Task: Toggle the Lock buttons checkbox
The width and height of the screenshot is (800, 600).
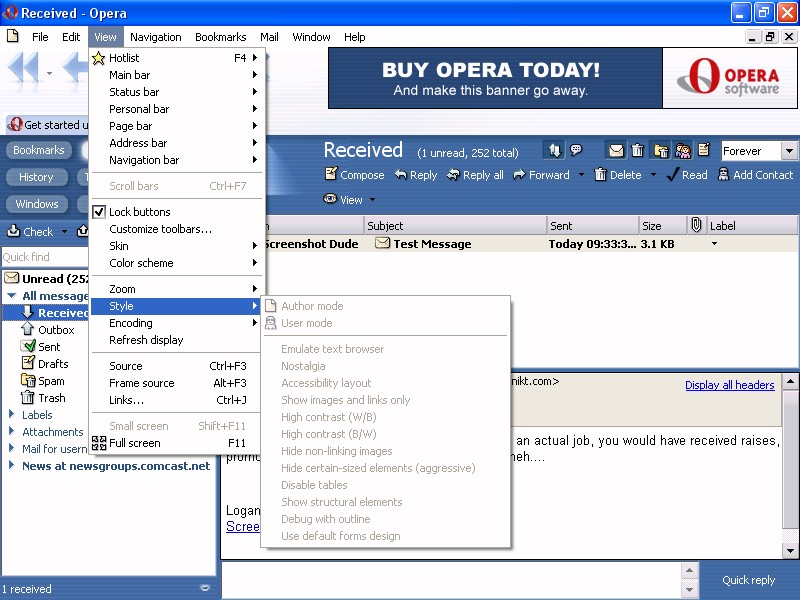Action: 99,212
